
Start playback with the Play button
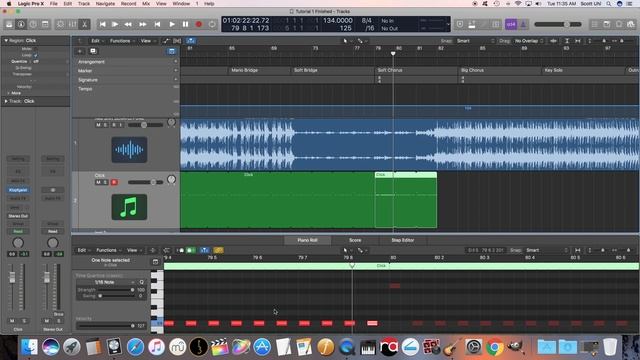172,24
